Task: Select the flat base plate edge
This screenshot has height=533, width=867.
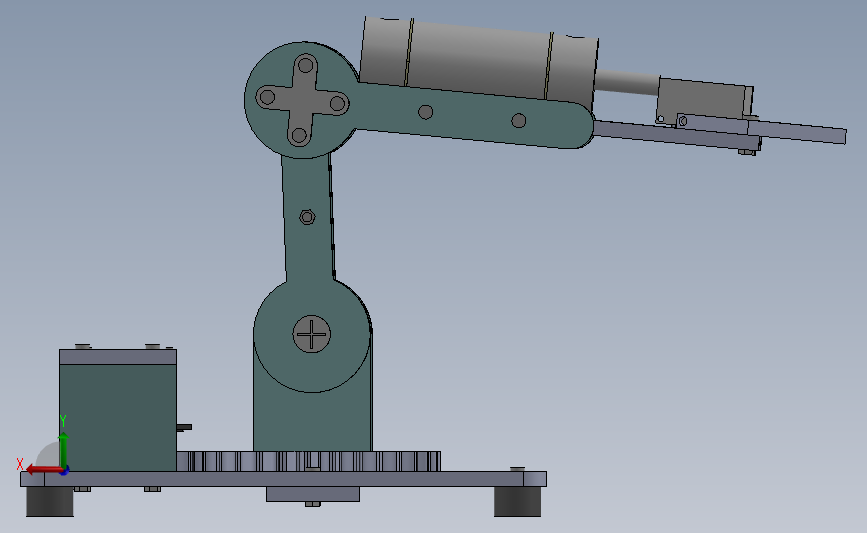Action: [x=284, y=479]
